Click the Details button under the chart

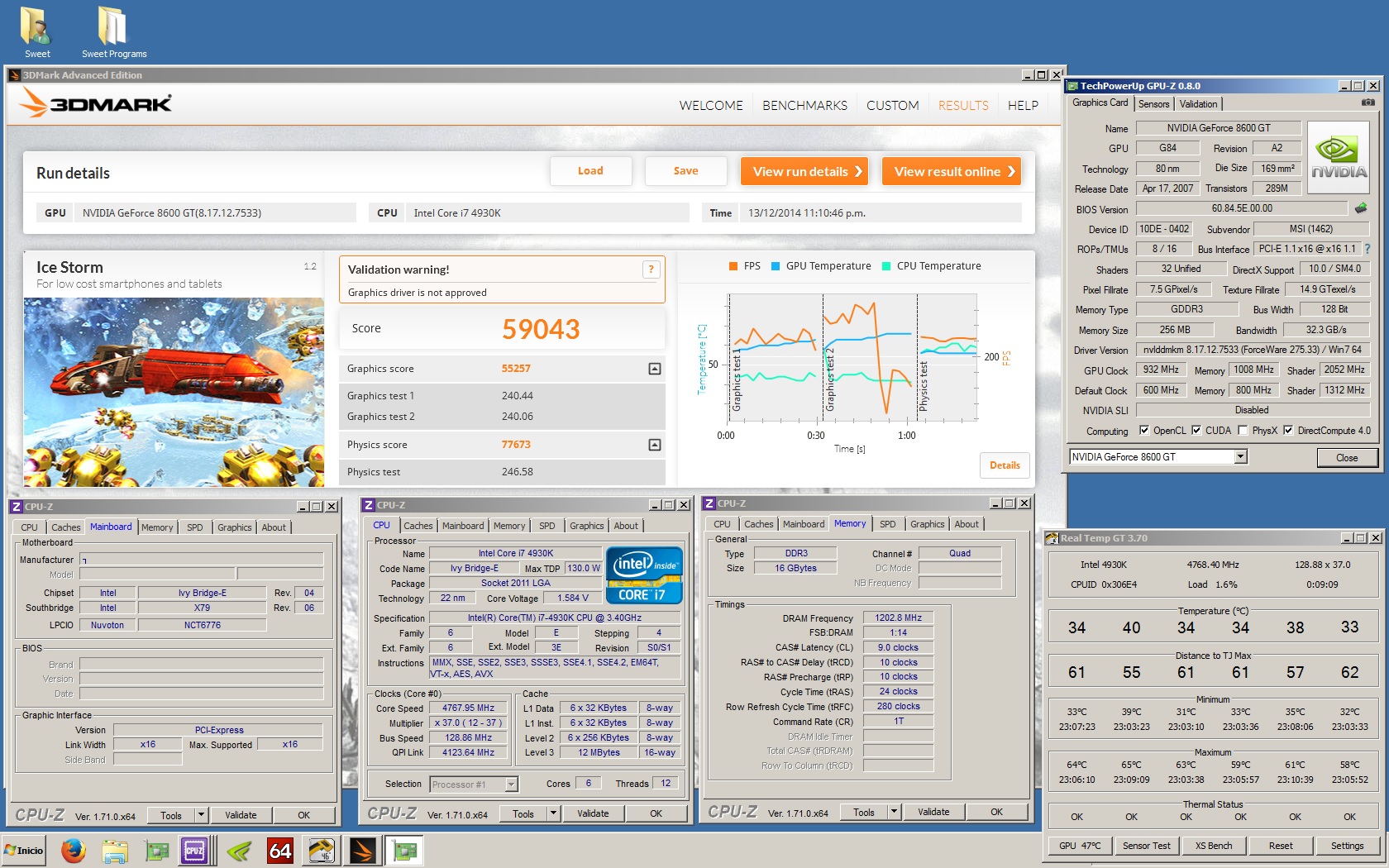1005,465
